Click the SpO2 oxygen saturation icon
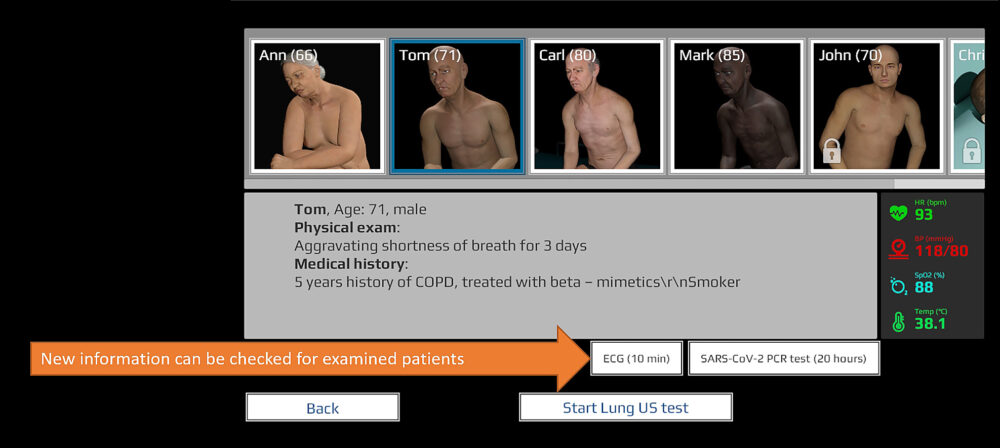1000x448 pixels. pyautogui.click(x=898, y=285)
